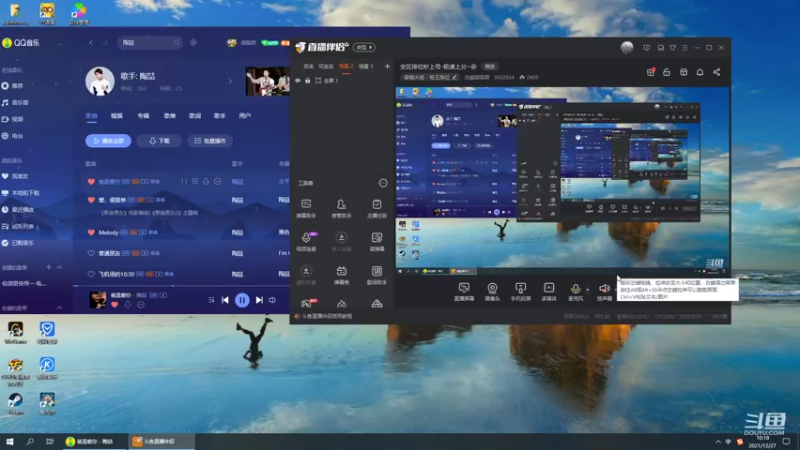Pause the first song from its row icon

tap(184, 182)
